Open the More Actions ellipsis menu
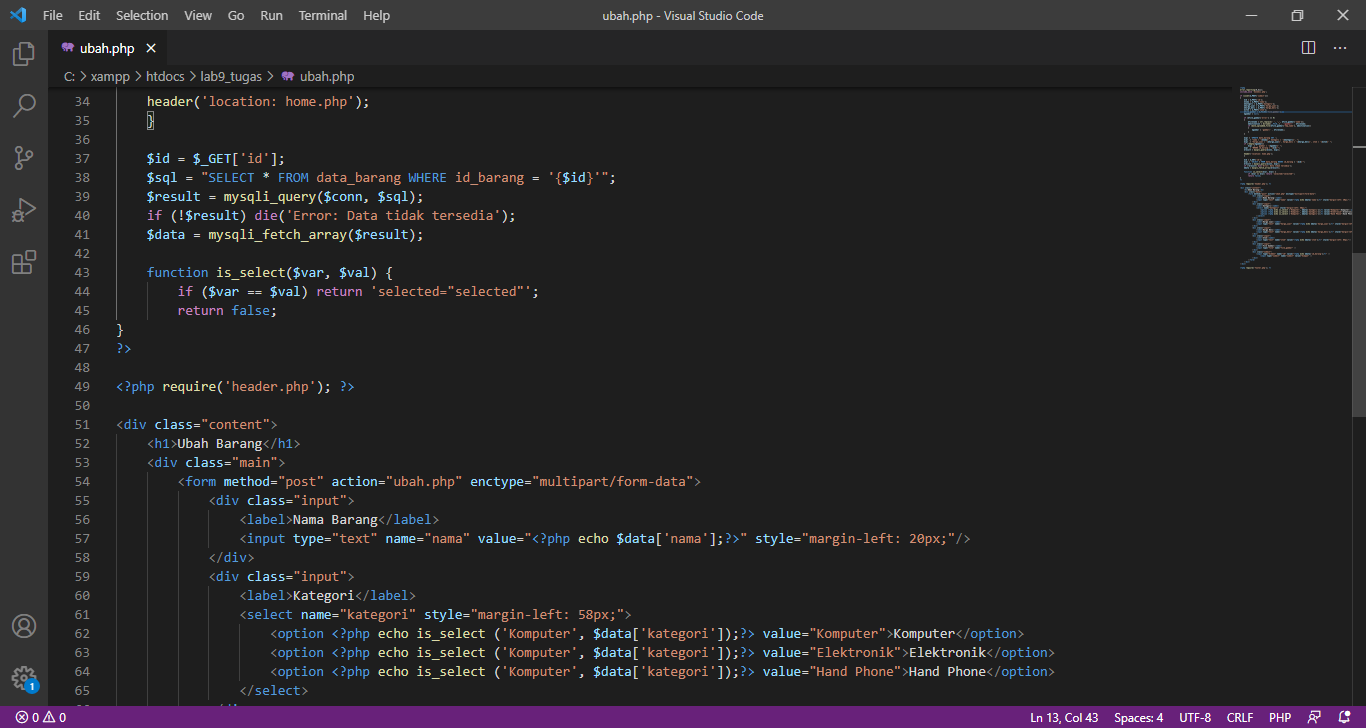 [1340, 48]
